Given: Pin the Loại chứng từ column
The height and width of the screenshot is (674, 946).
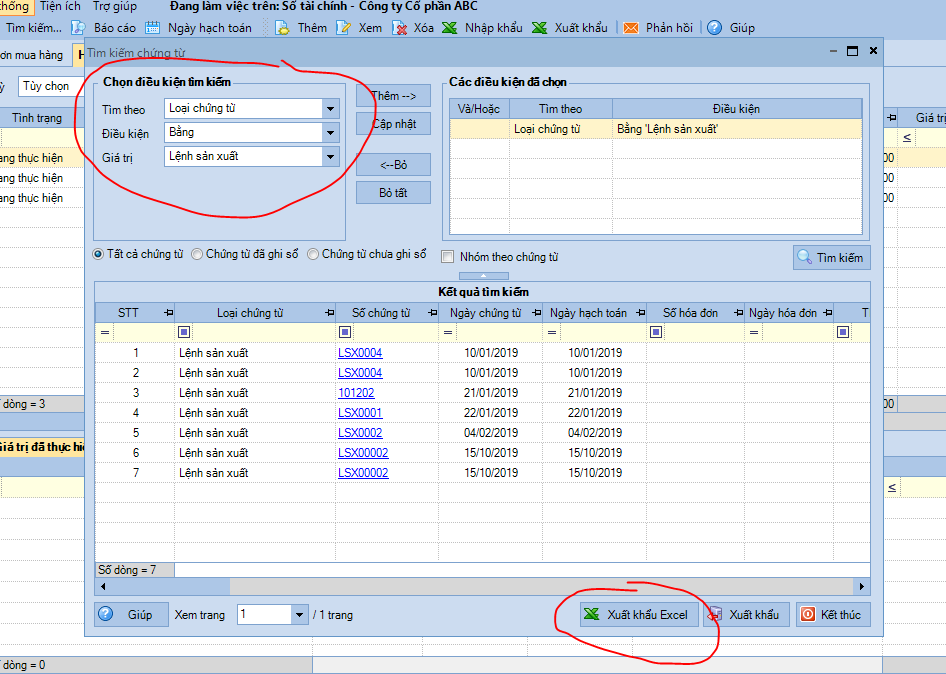Looking at the screenshot, I should (x=329, y=313).
